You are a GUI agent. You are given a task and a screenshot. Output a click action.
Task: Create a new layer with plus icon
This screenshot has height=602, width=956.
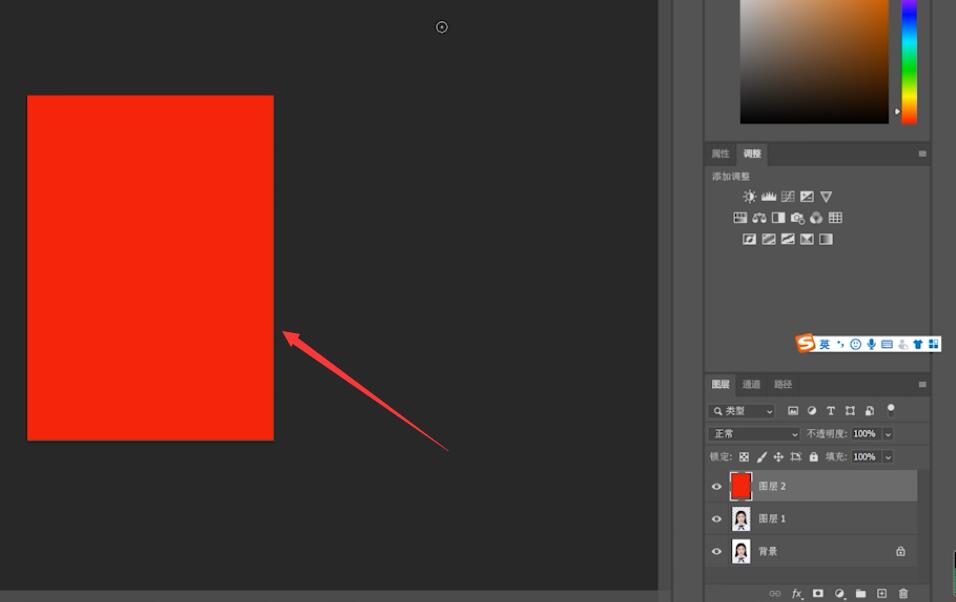click(x=882, y=593)
